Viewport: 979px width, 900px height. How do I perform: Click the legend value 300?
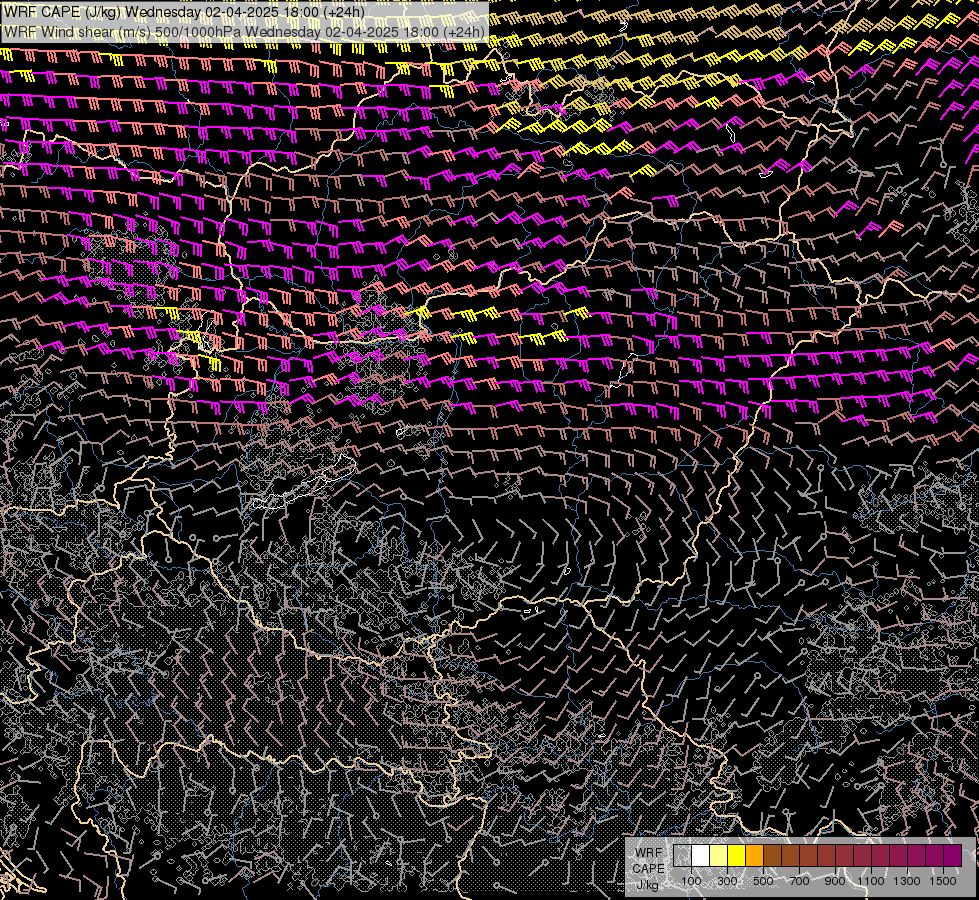[x=727, y=881]
